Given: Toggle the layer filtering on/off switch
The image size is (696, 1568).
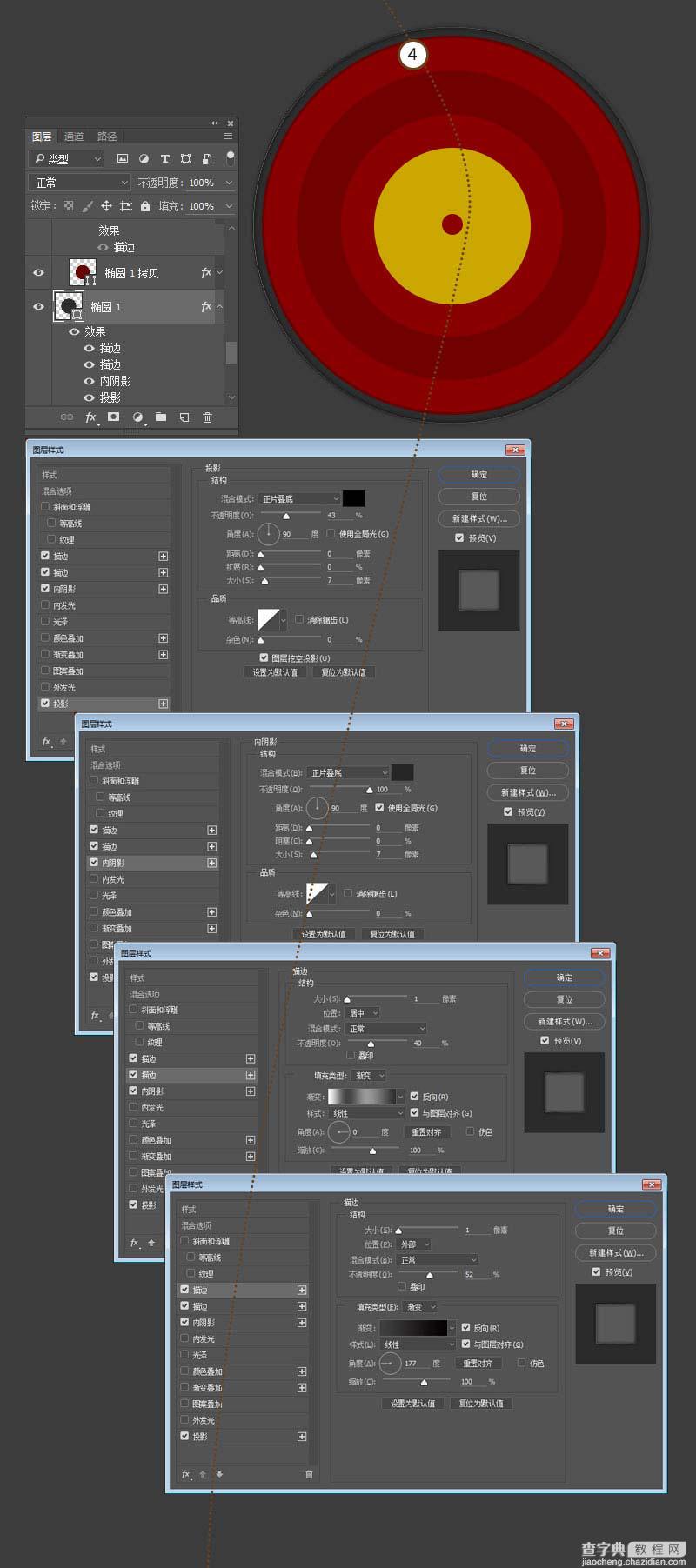Looking at the screenshot, I should [230, 158].
